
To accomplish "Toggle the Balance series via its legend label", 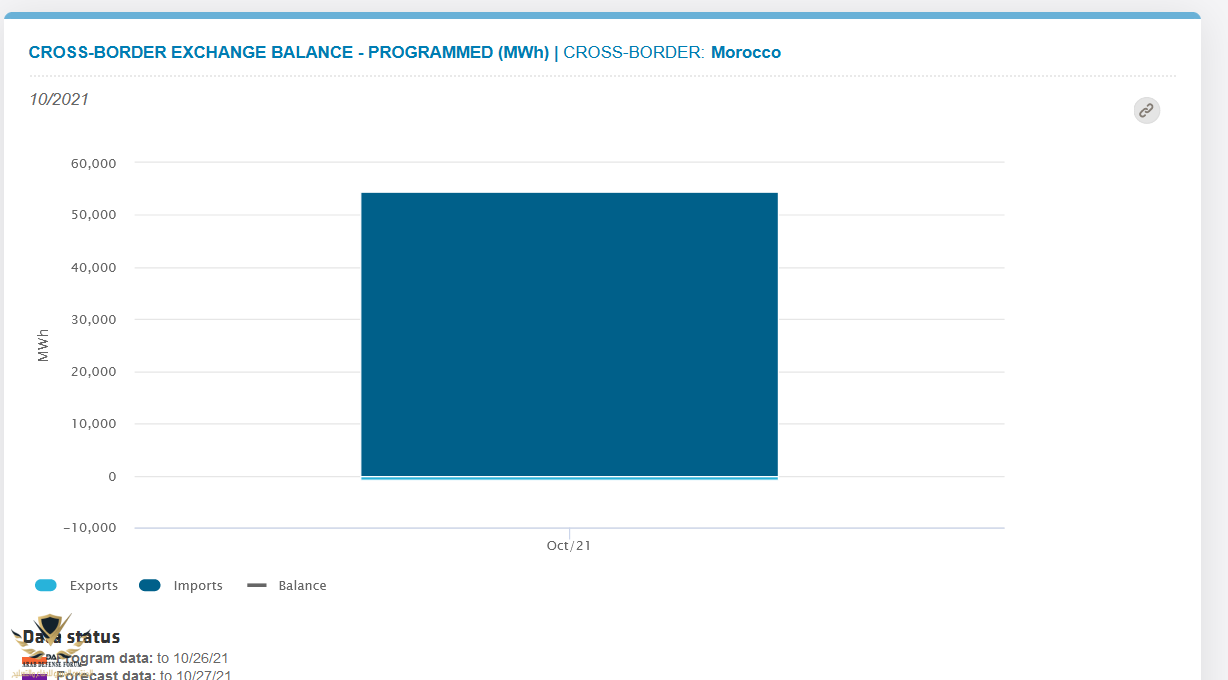I will 302,586.
